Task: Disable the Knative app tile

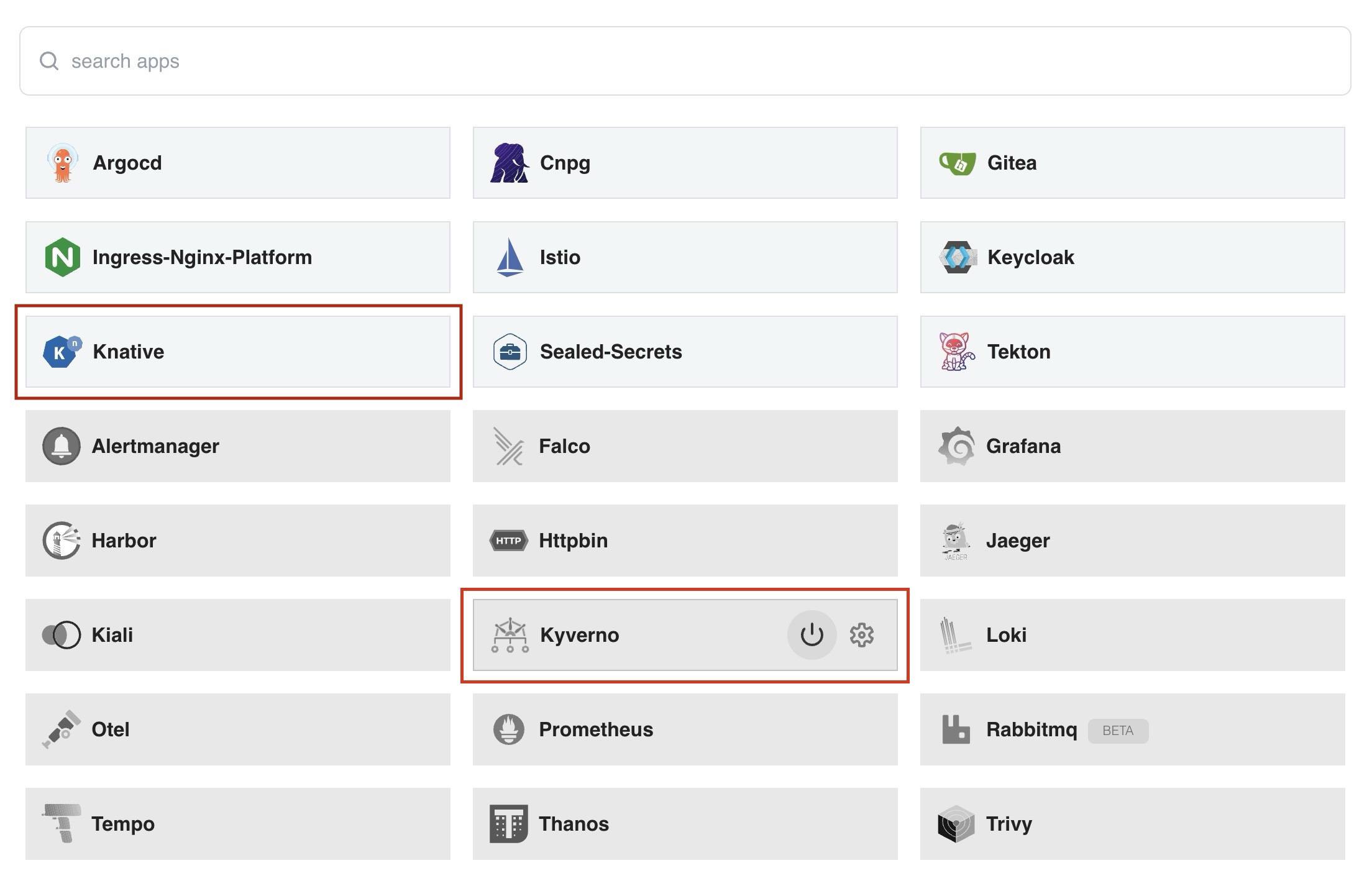Action: (238, 351)
